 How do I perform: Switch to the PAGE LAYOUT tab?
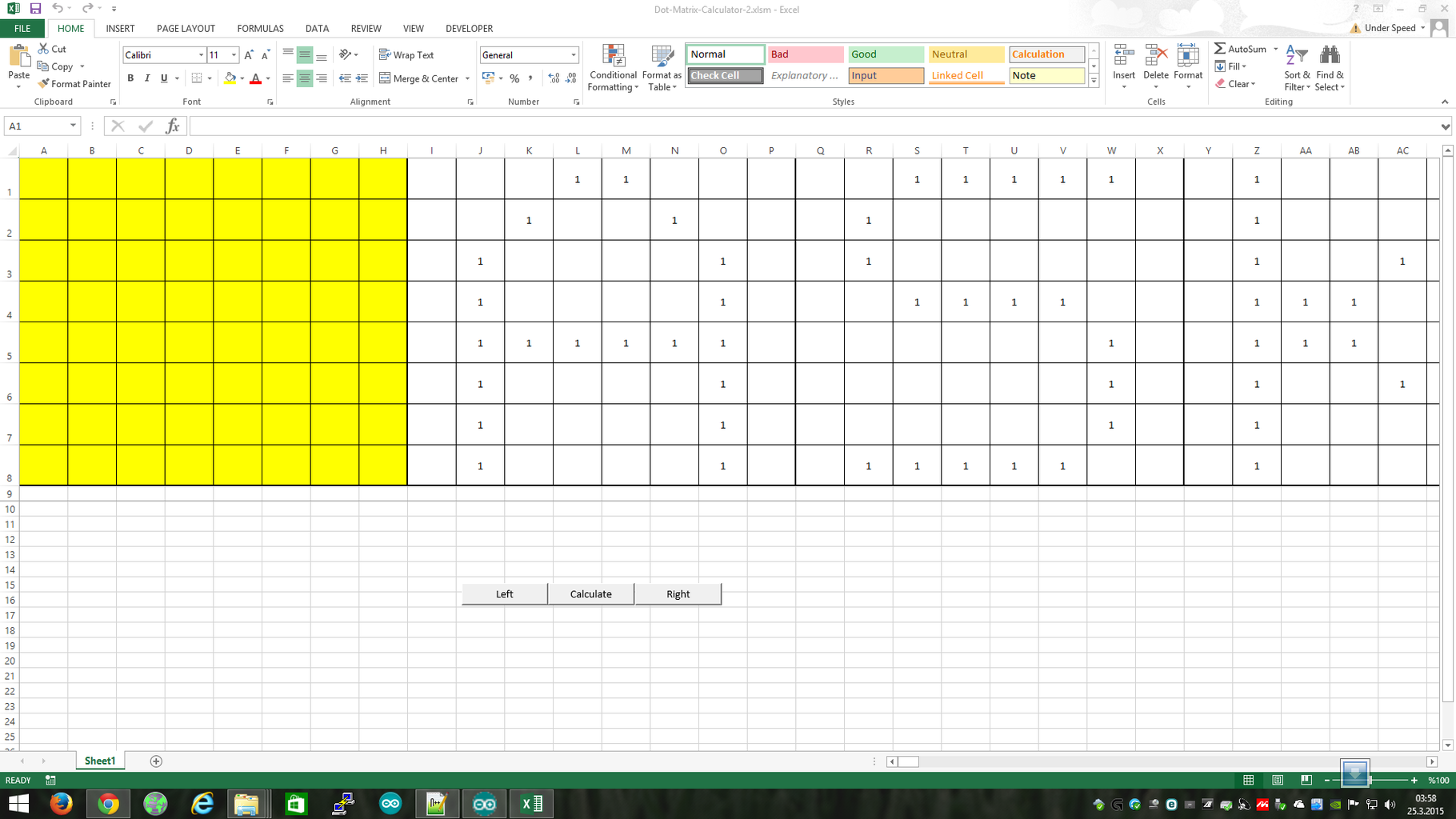(186, 28)
